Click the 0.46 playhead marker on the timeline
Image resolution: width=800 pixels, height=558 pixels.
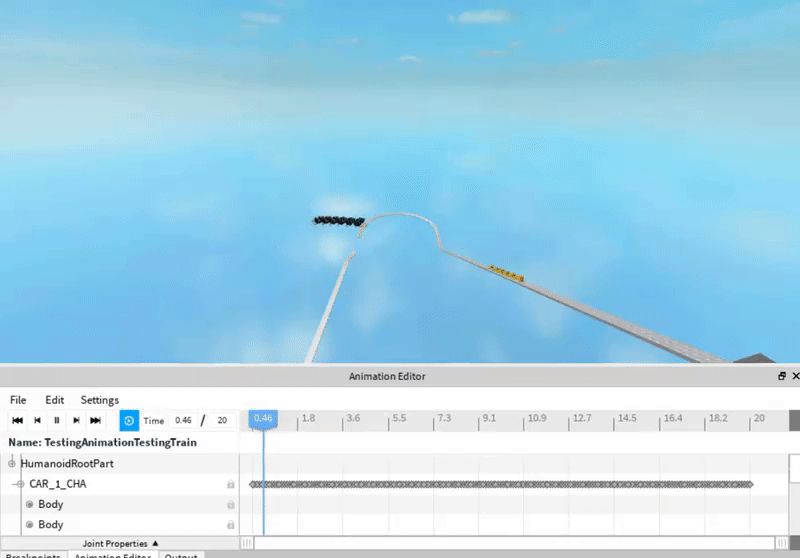(263, 419)
